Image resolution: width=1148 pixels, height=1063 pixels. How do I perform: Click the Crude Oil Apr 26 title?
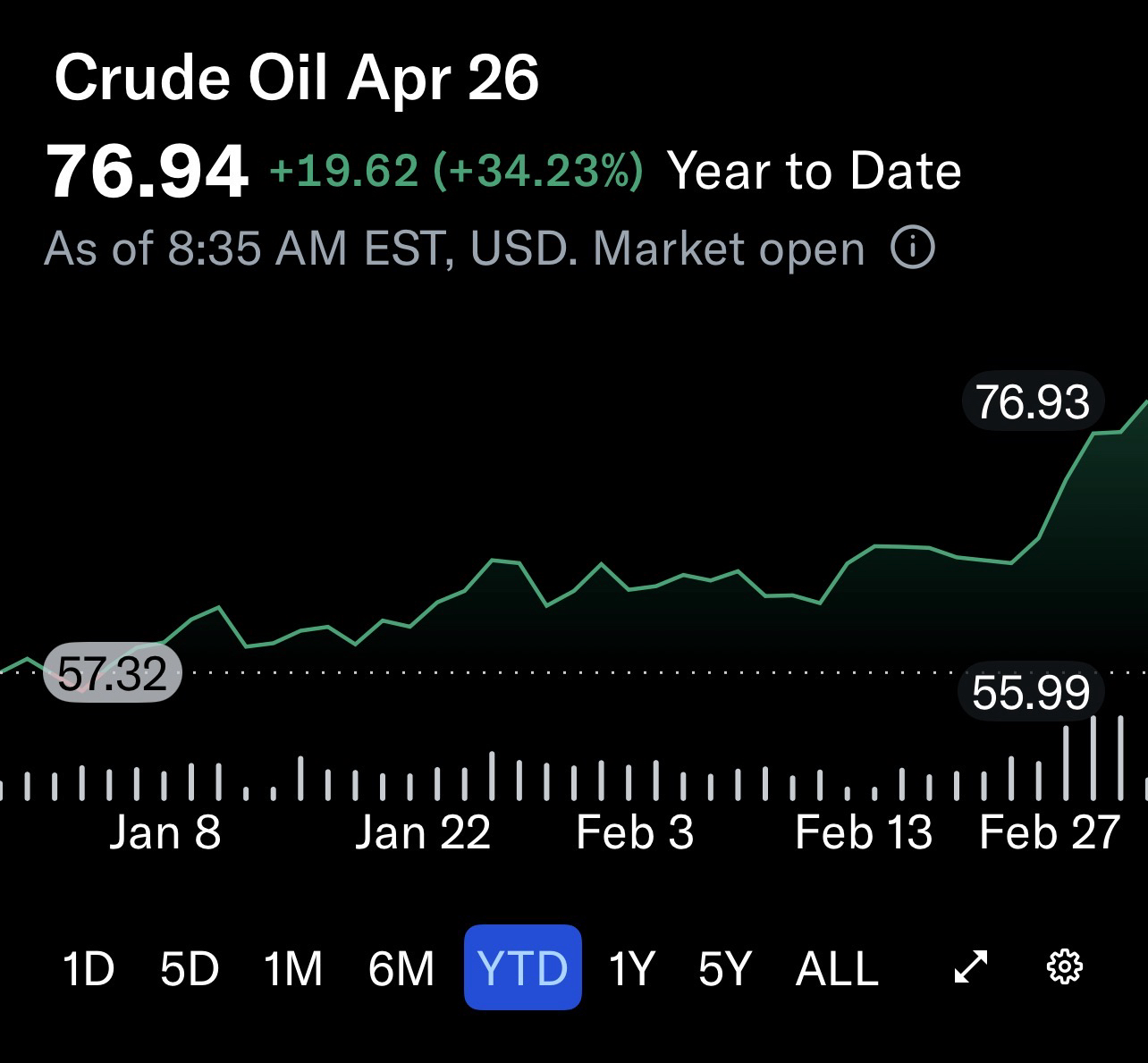click(297, 78)
